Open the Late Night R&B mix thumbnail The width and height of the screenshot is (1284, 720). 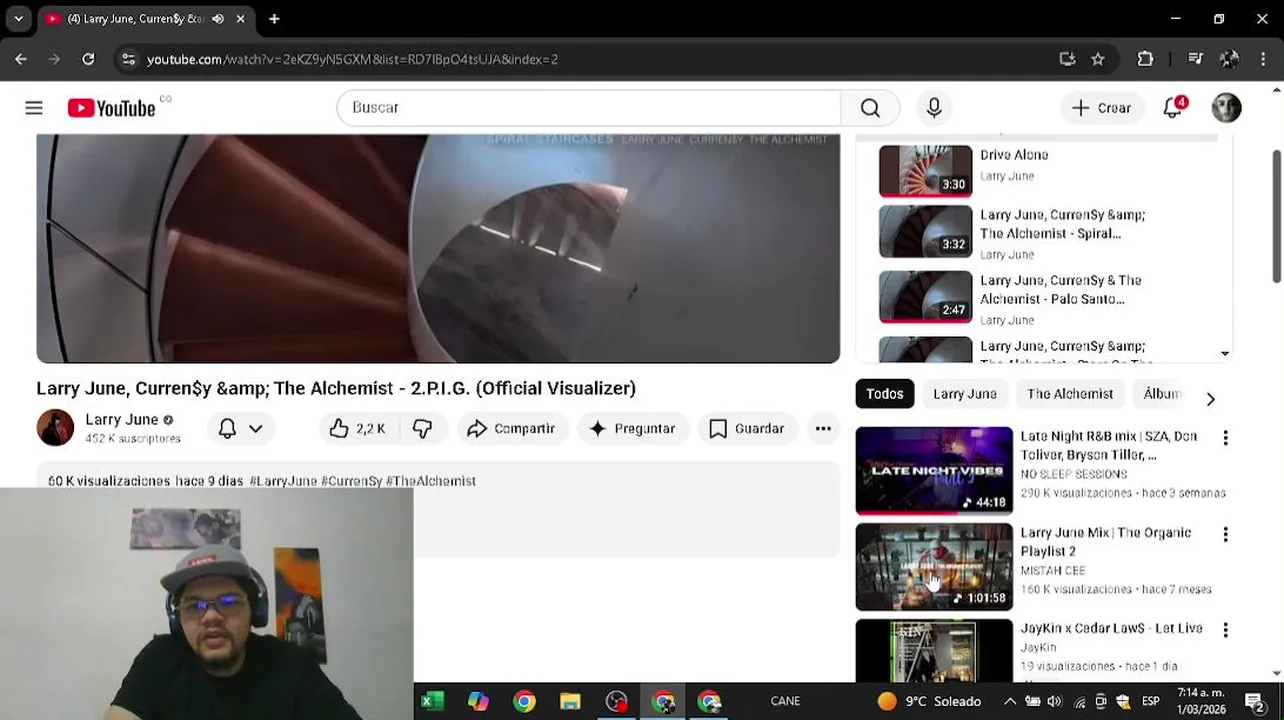(x=934, y=470)
